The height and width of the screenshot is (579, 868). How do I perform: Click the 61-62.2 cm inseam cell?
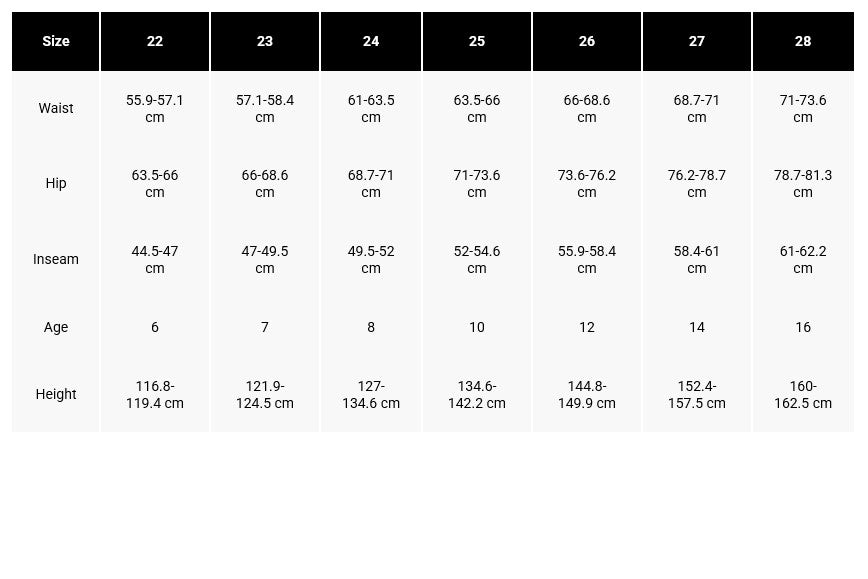pos(803,259)
